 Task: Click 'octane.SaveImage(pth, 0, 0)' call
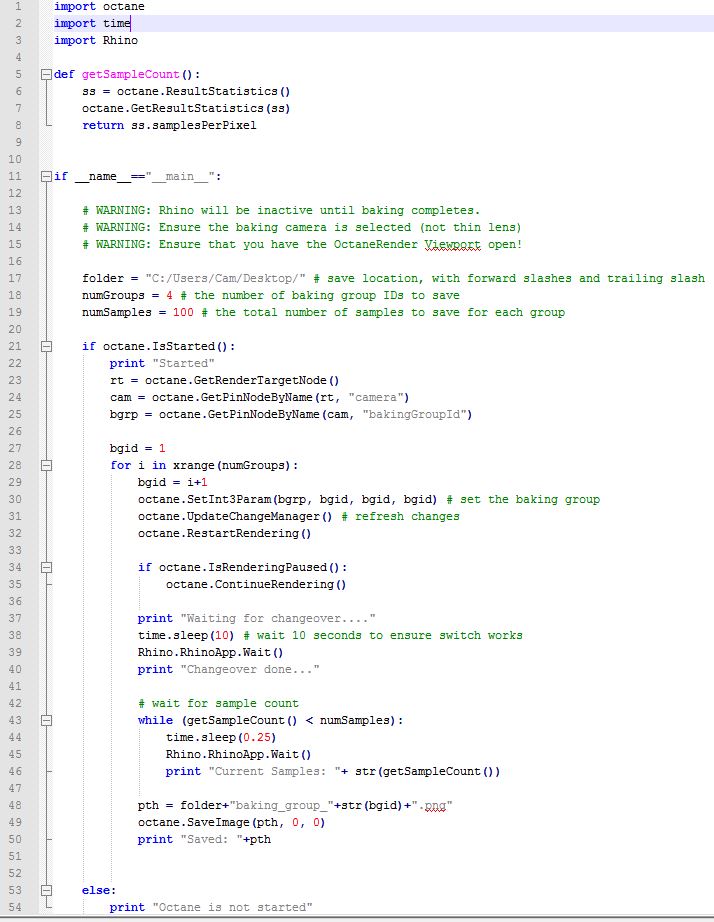231,823
